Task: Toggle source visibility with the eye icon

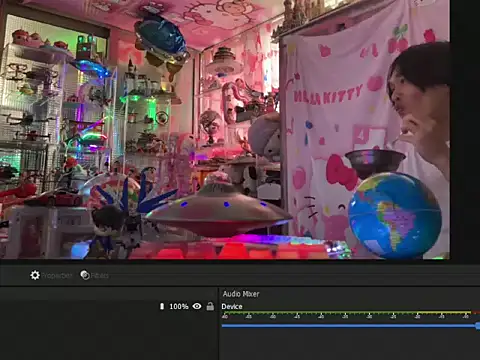Action: coord(197,306)
